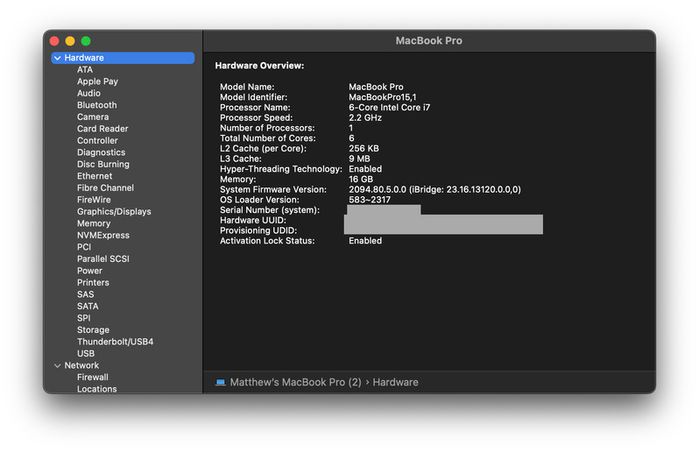This screenshot has height=452, width=700.
Task: Click the 2.2 GHz processor speed value
Action: pos(365,118)
